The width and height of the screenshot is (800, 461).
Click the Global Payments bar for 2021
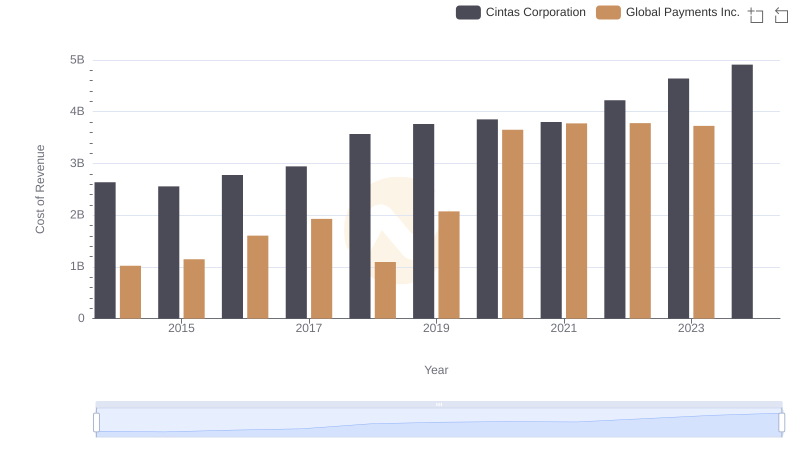point(577,221)
